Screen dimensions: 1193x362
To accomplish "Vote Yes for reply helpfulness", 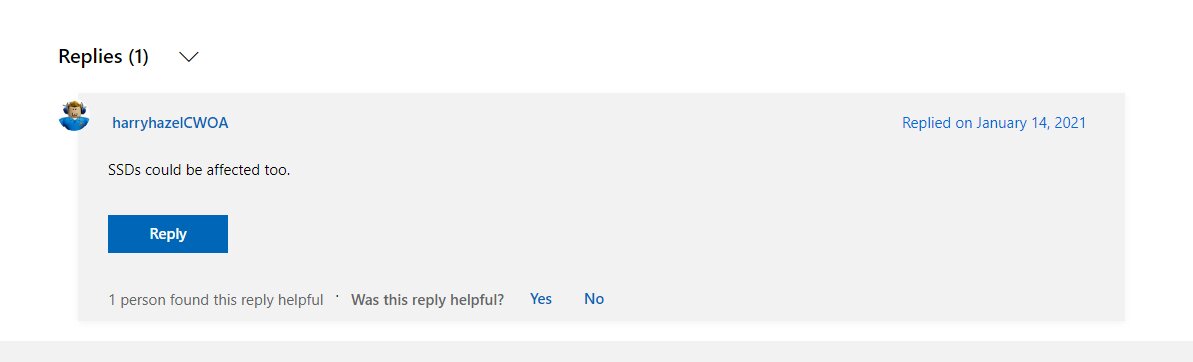I will (541, 300).
